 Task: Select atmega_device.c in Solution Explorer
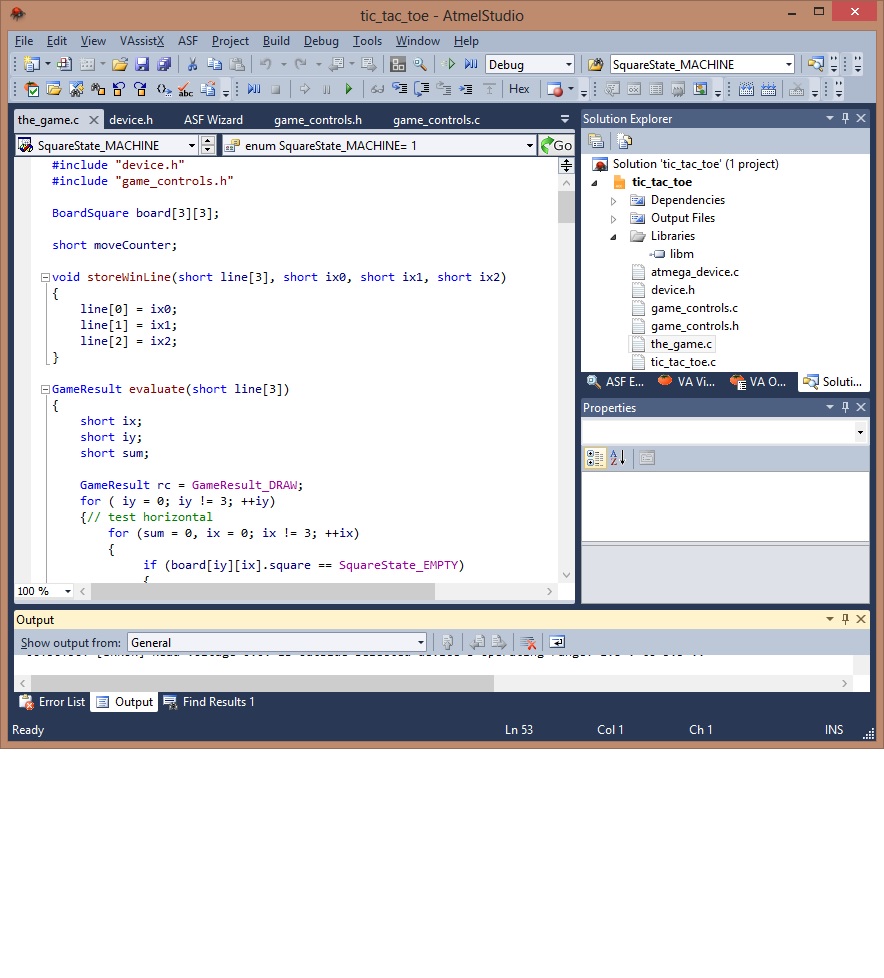[694, 272]
